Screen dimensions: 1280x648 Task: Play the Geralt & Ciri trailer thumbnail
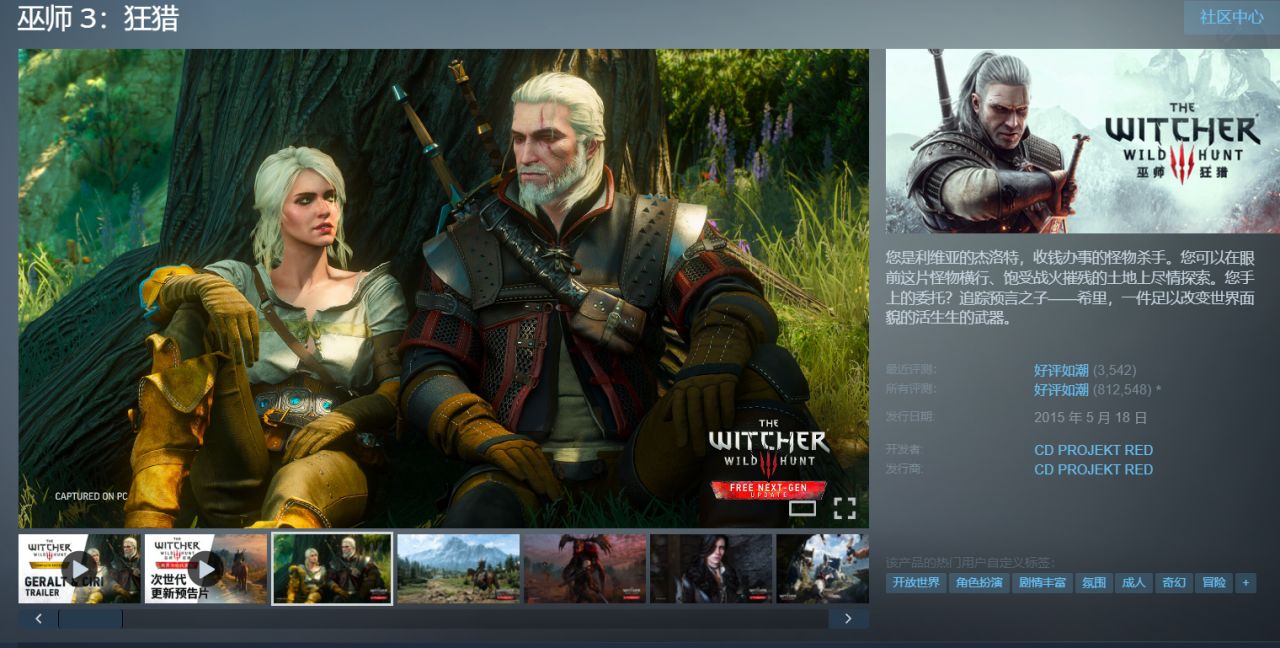pyautogui.click(x=79, y=568)
